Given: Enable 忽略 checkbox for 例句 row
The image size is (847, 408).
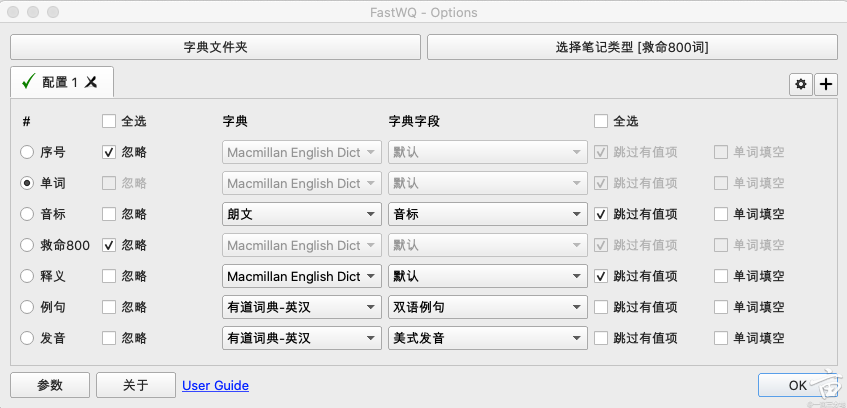Looking at the screenshot, I should [109, 307].
